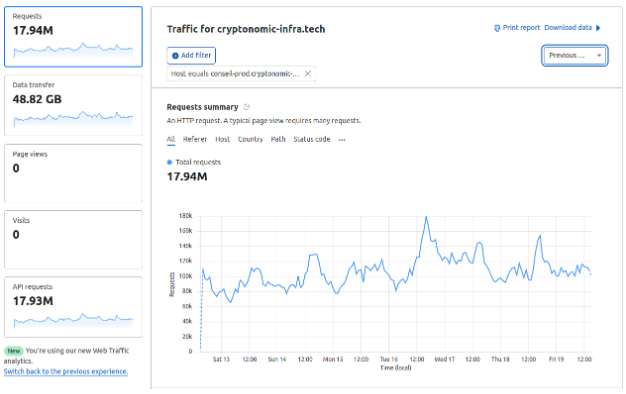The width and height of the screenshot is (626, 394).
Task: Click the Traffic for cryptonomic-infra.tech heading
Action: click(x=246, y=29)
